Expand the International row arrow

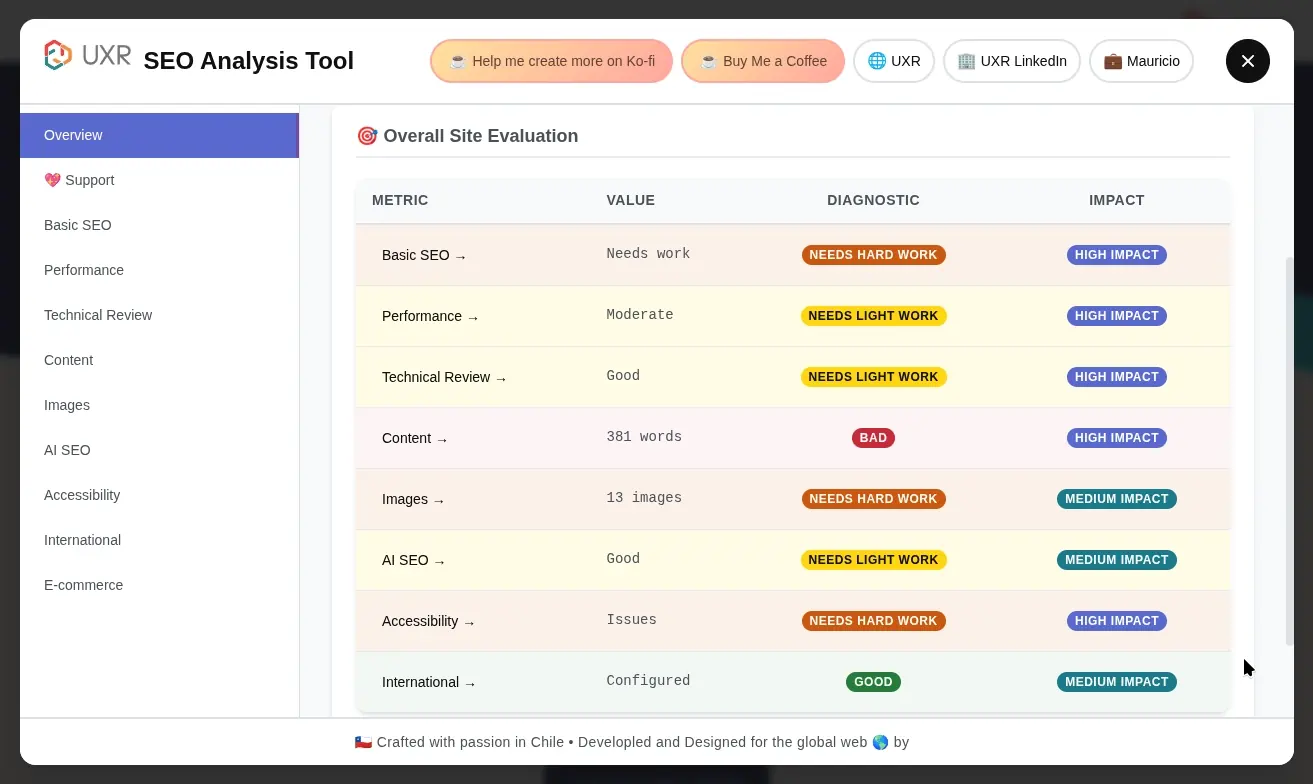coord(470,682)
